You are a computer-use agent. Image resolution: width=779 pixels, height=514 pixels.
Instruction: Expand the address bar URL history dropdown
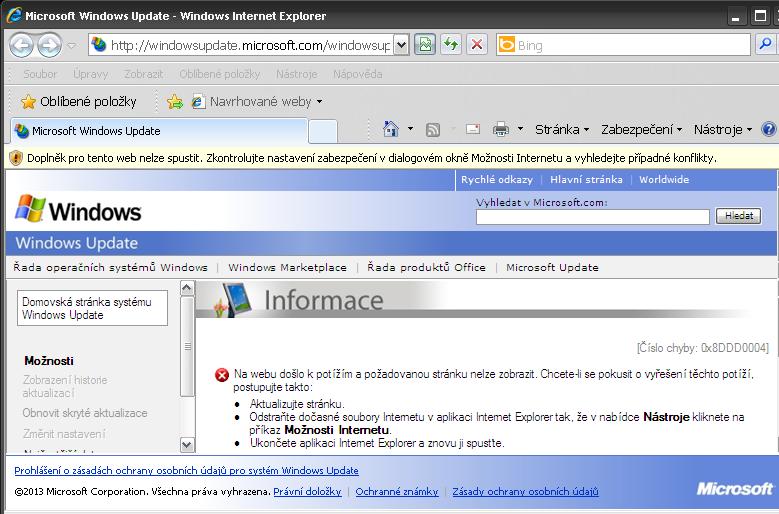tap(401, 45)
